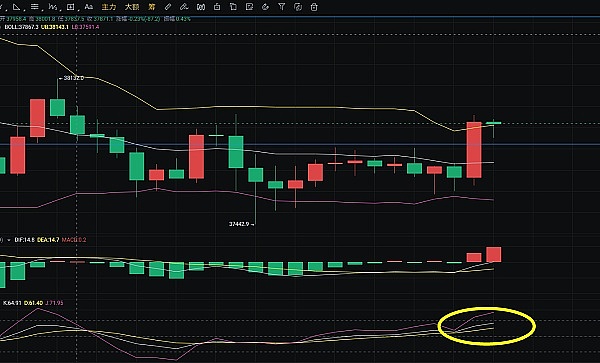Viewport: 600px width, 363px height.
Task: Click the 主力 indicator button
Action: [109, 7]
